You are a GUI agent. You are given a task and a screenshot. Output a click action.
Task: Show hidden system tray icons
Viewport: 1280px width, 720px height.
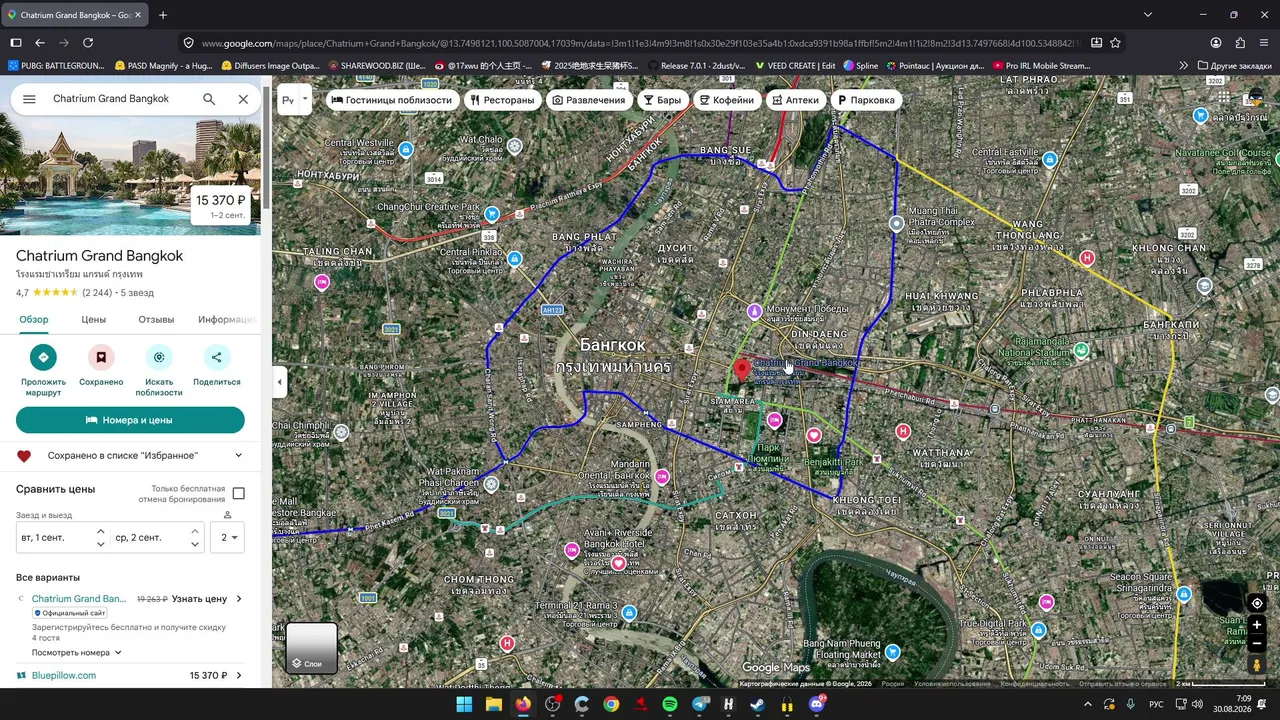pos(1087,704)
